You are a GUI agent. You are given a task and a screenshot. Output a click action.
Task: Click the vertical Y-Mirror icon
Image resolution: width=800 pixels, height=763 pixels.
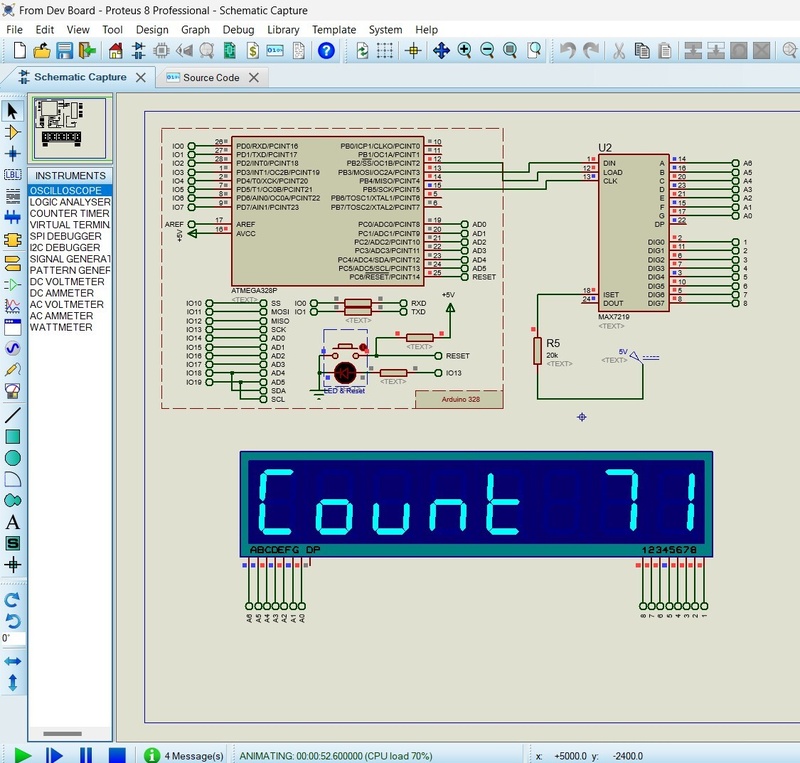coord(13,682)
